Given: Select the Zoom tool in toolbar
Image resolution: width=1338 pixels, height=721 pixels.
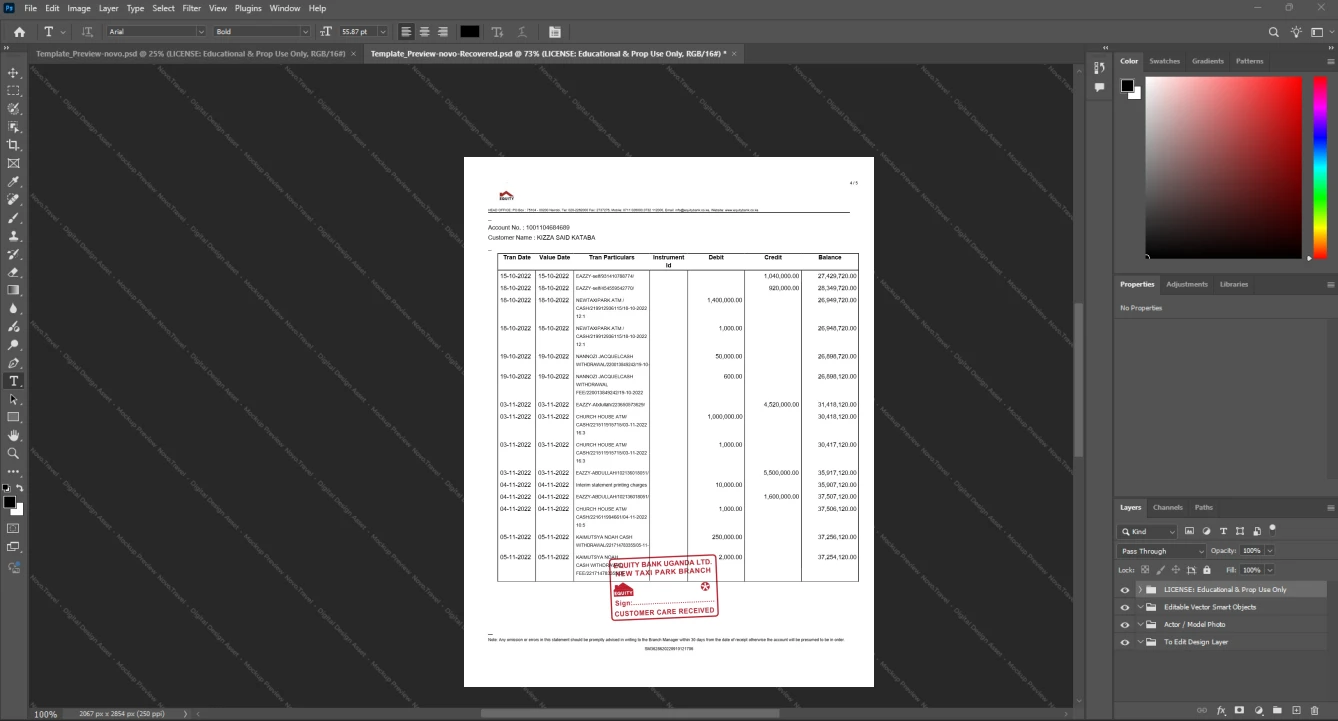Looking at the screenshot, I should (x=14, y=453).
